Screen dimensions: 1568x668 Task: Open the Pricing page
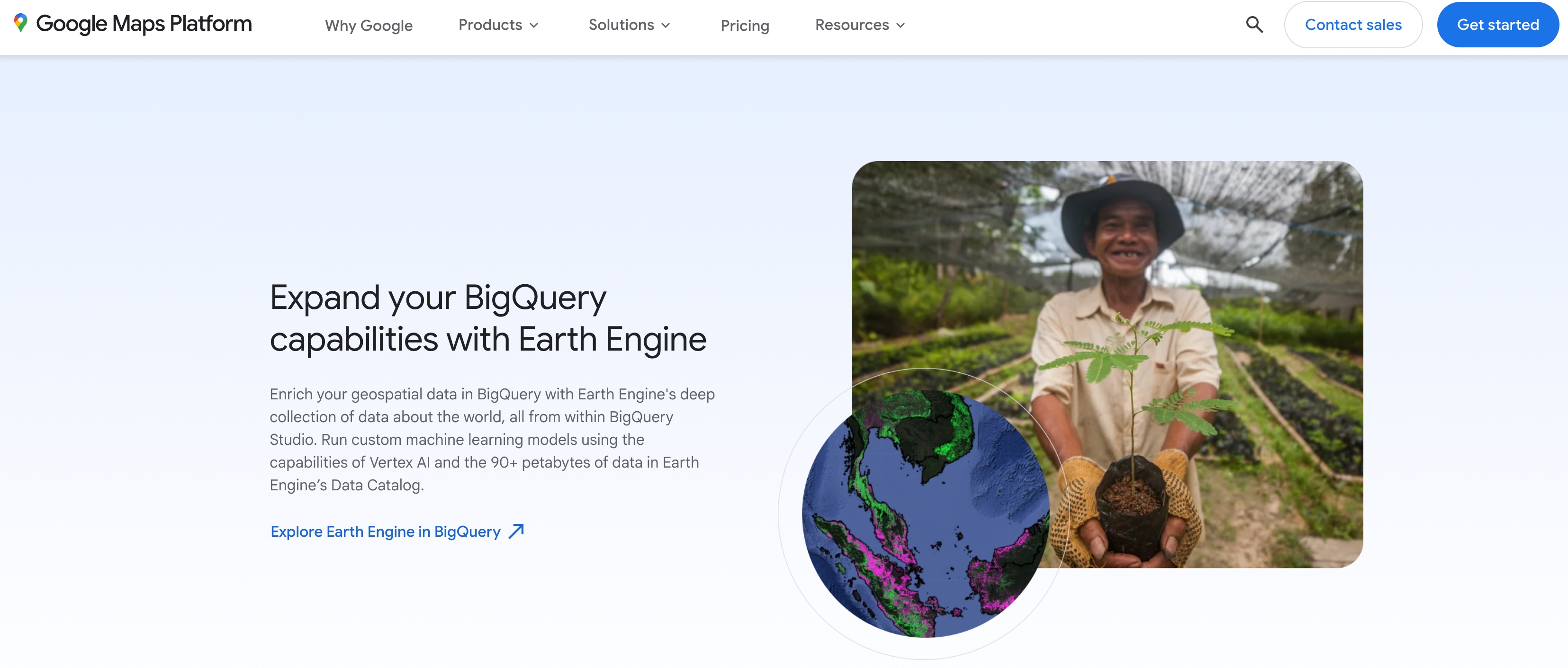point(745,26)
